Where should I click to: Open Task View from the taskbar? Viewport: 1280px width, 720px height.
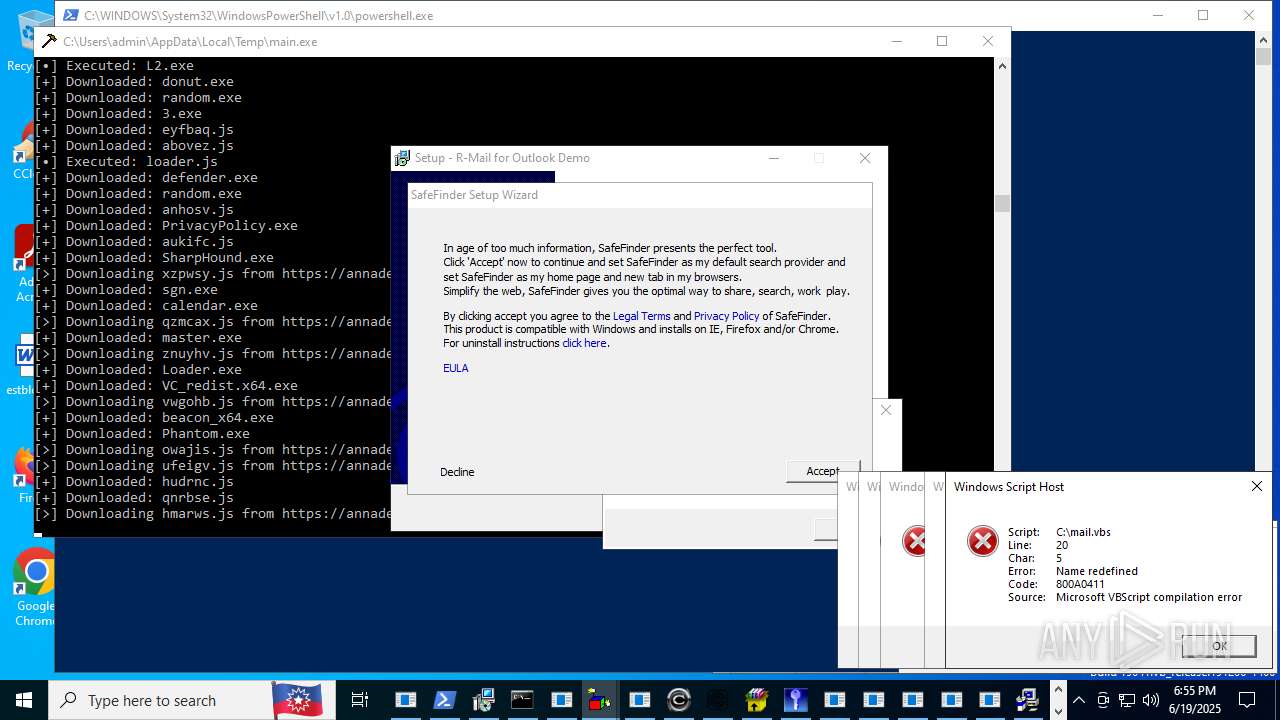coord(360,700)
